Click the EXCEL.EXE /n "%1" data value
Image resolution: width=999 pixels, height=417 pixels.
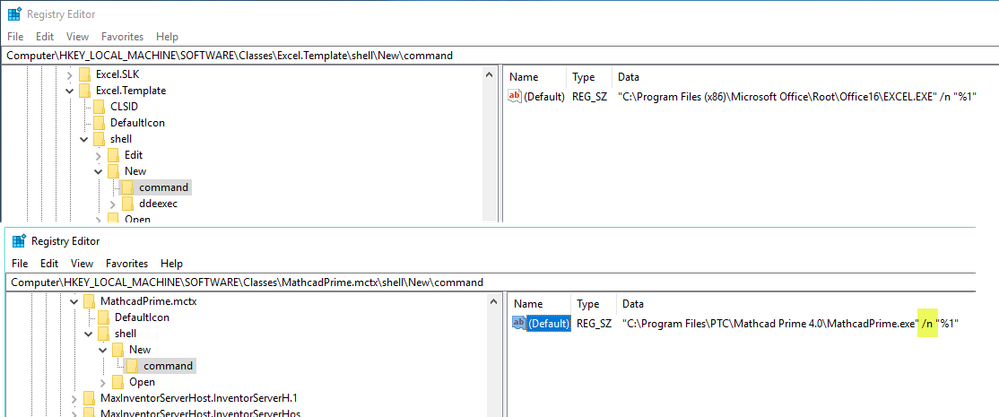(x=797, y=97)
